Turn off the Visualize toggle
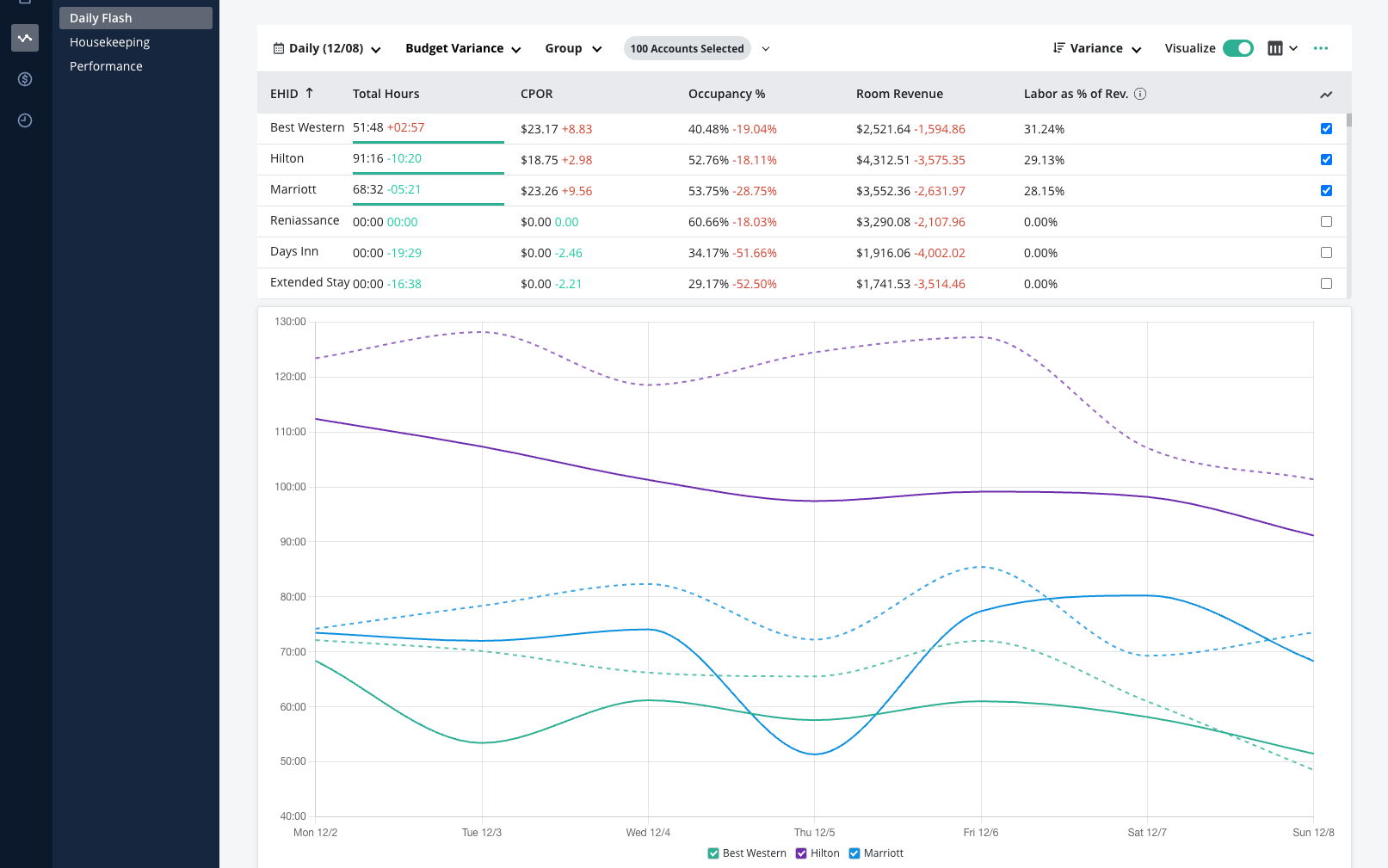Screen dimensions: 1388x868 click(1237, 48)
